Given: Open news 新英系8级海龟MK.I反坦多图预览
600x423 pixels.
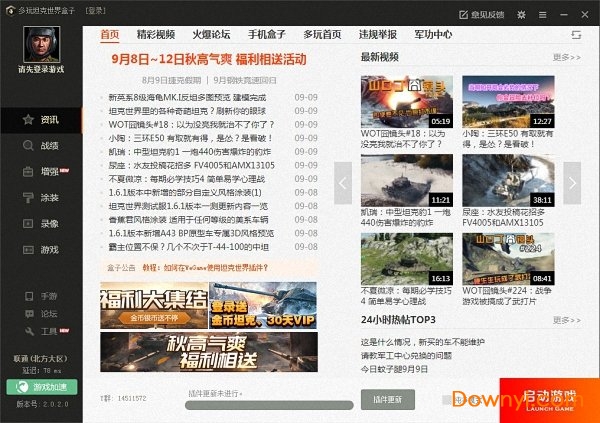Looking at the screenshot, I should [x=187, y=97].
